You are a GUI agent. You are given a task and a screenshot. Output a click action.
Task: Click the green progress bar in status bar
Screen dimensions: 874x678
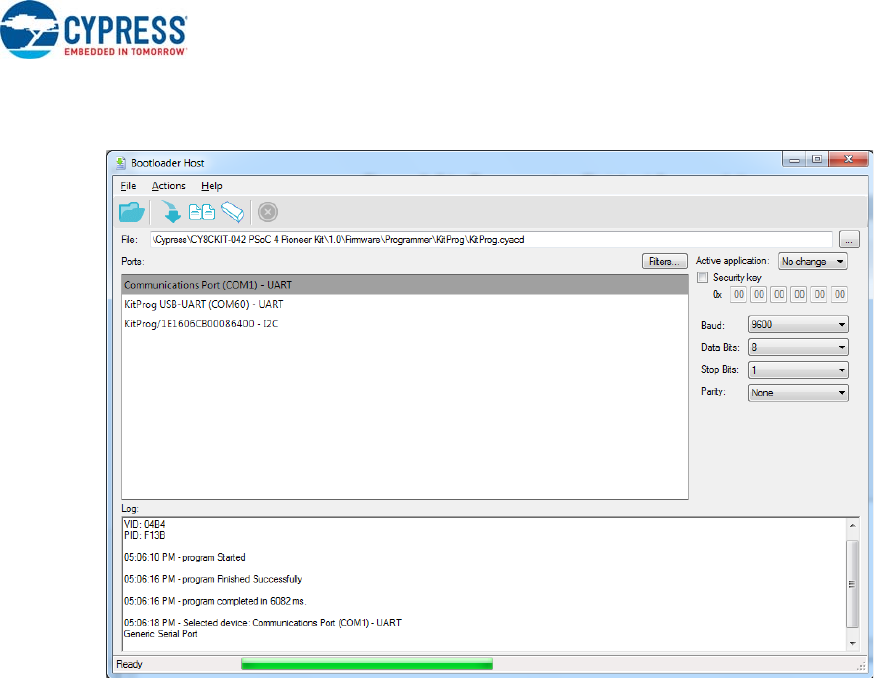click(366, 663)
